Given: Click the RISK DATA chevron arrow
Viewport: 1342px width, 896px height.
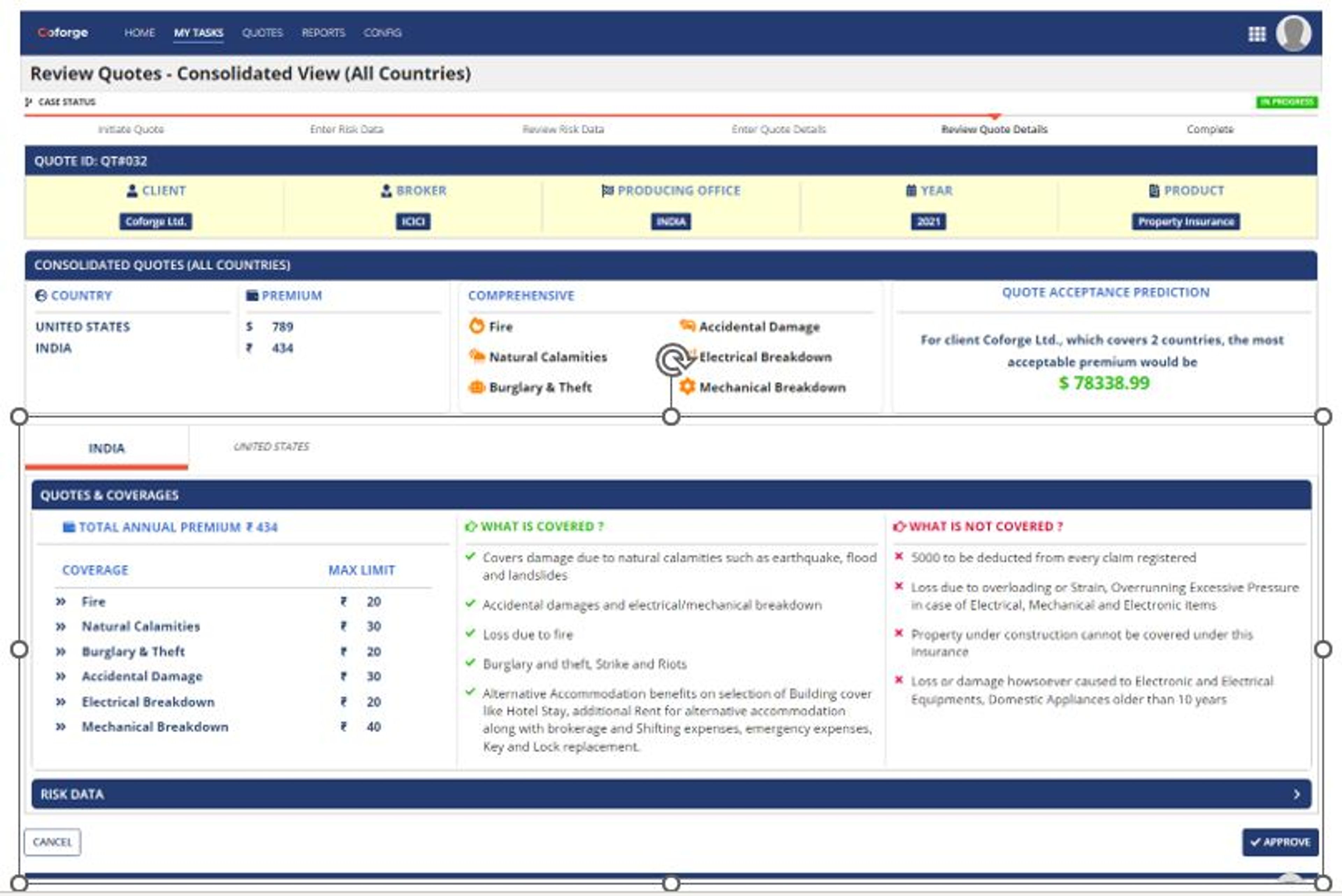Looking at the screenshot, I should pos(1296,794).
